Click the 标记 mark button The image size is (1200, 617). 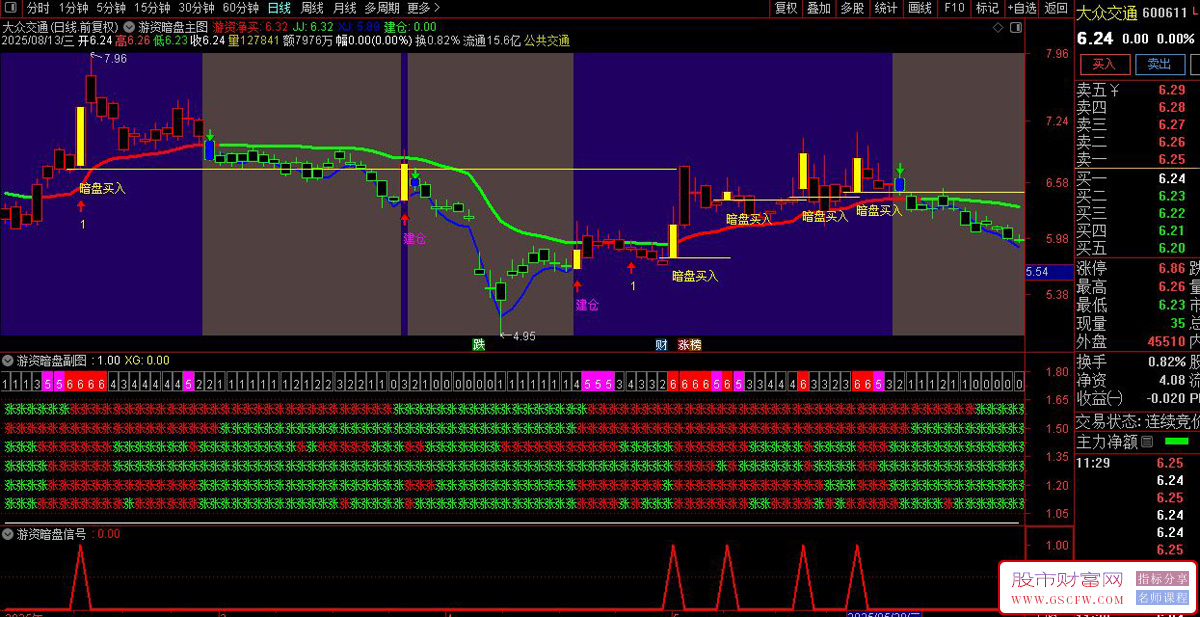click(x=987, y=8)
